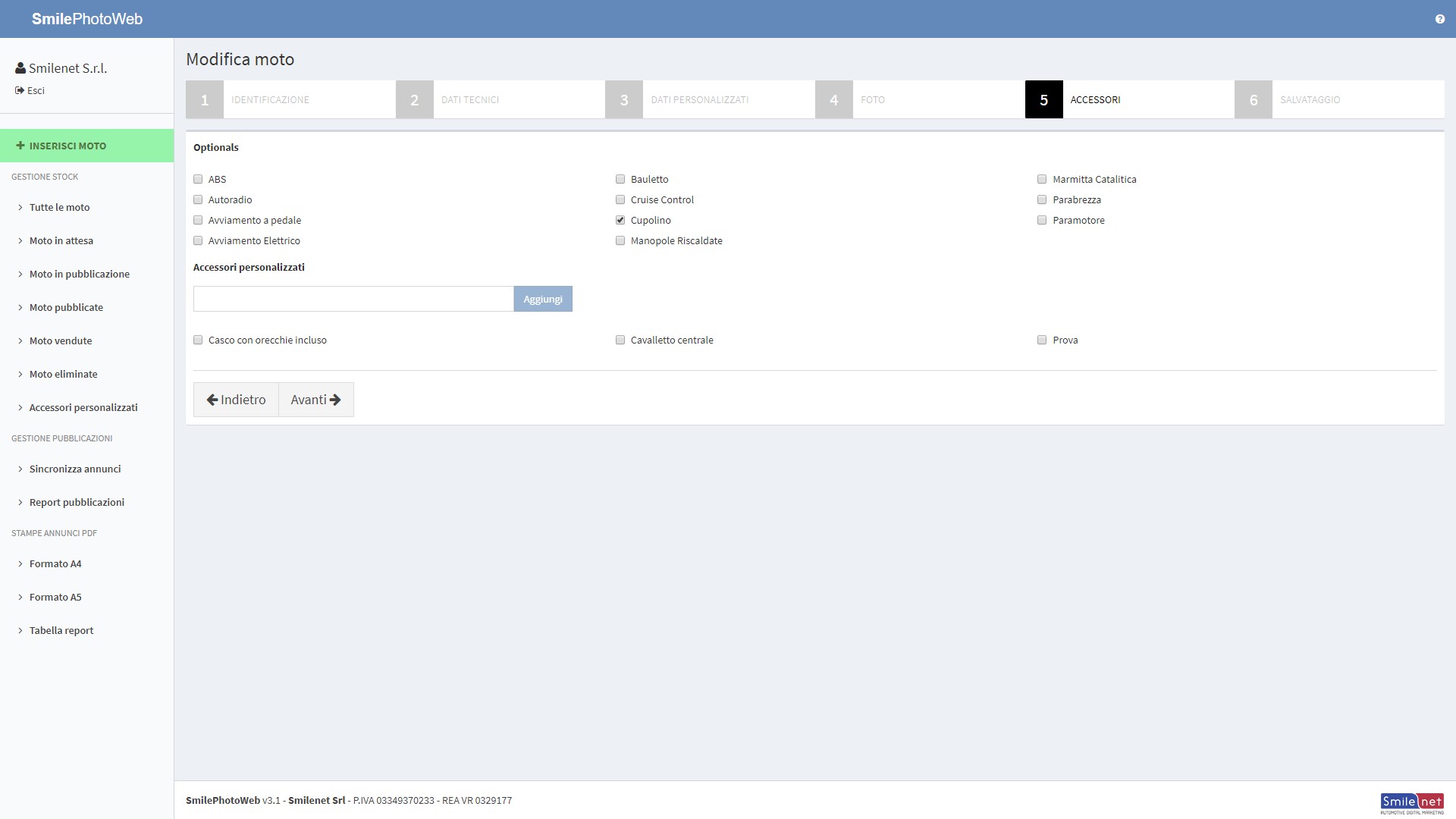This screenshot has width=1456, height=819.
Task: Open the Sincronizza annunci link
Action: 75,469
